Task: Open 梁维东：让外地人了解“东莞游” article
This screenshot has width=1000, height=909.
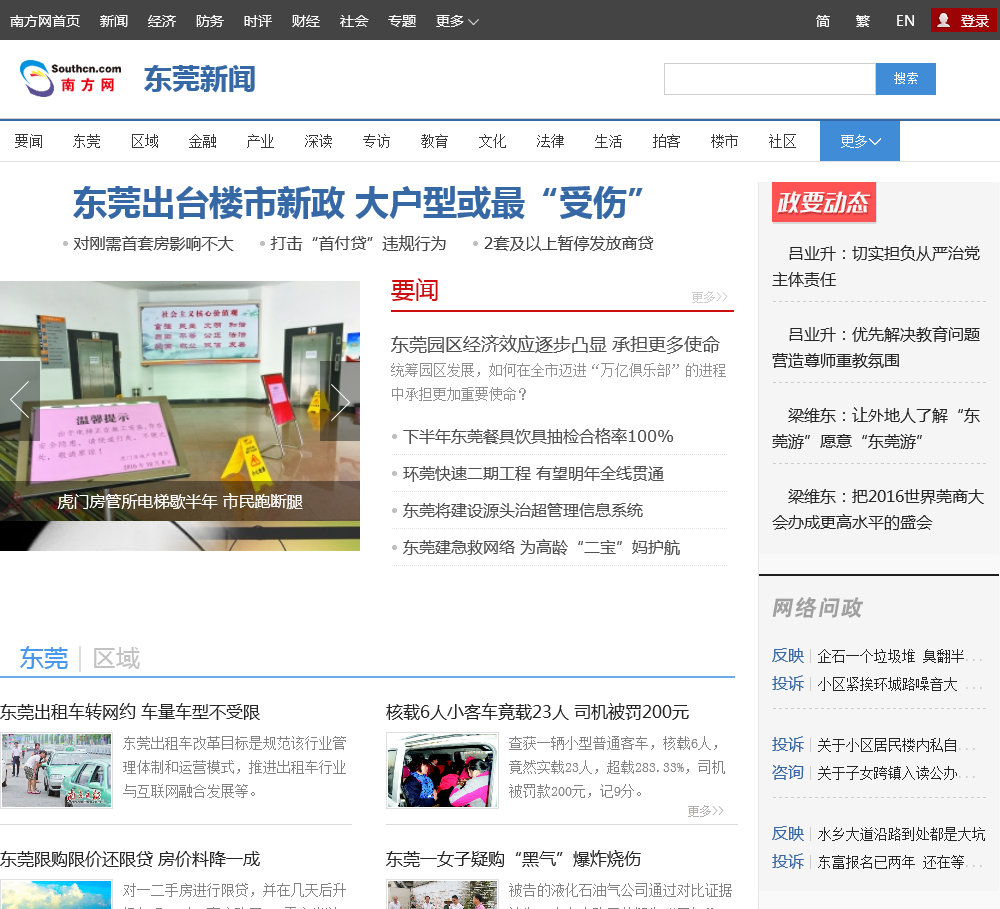Action: [x=876, y=429]
